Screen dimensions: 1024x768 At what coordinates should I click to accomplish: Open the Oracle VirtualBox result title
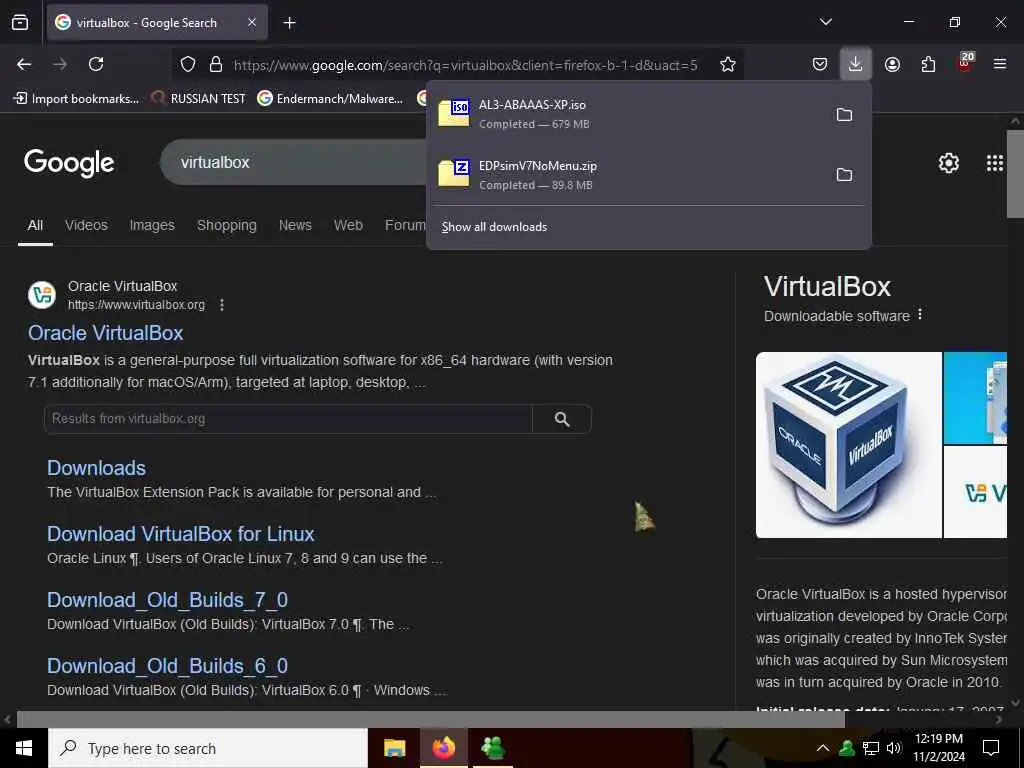106,333
